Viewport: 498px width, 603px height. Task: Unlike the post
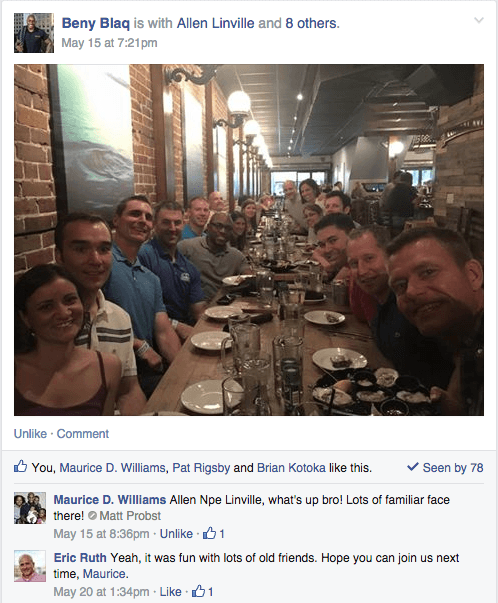tap(30, 434)
